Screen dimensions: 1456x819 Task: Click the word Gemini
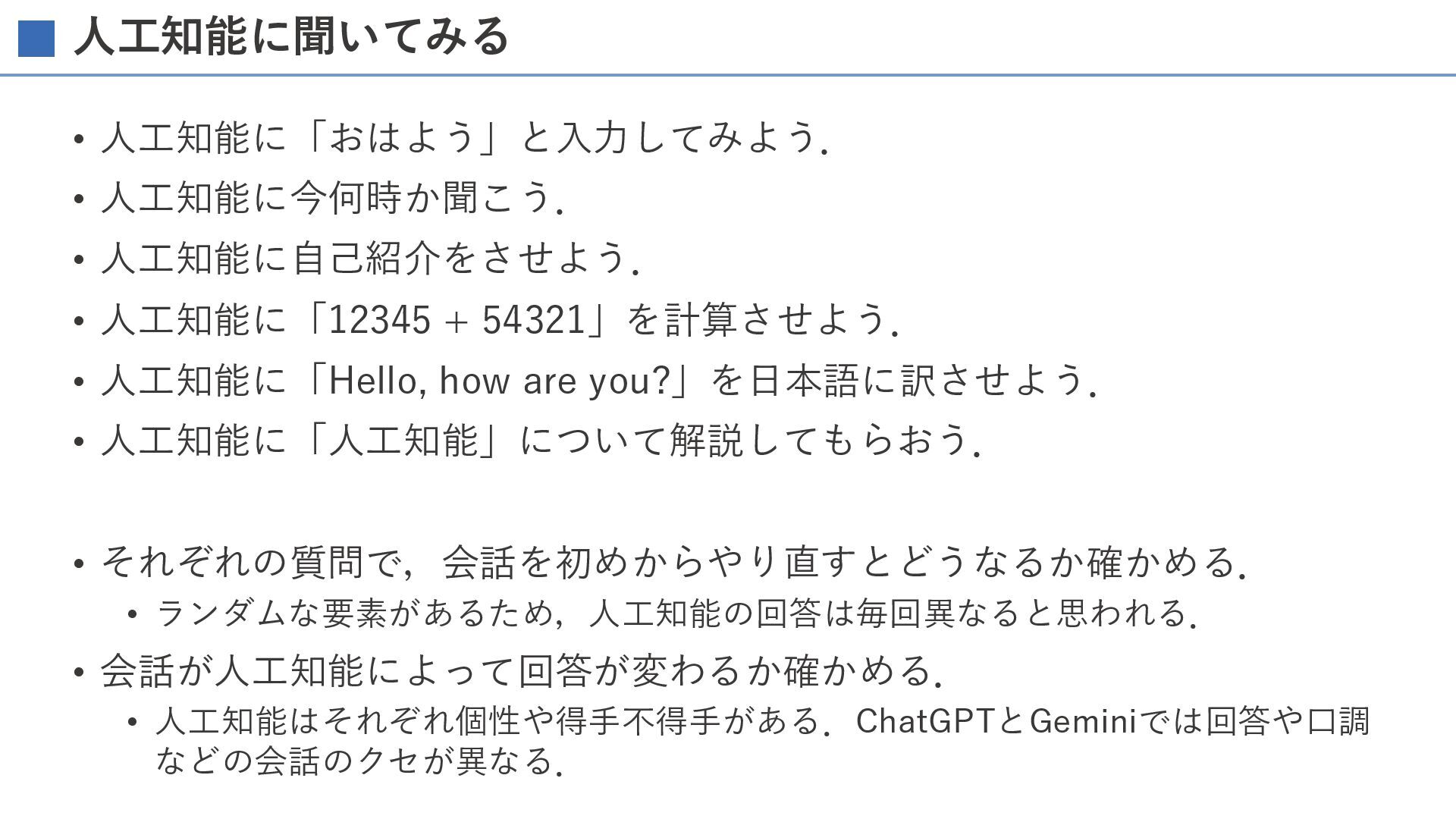1083,721
